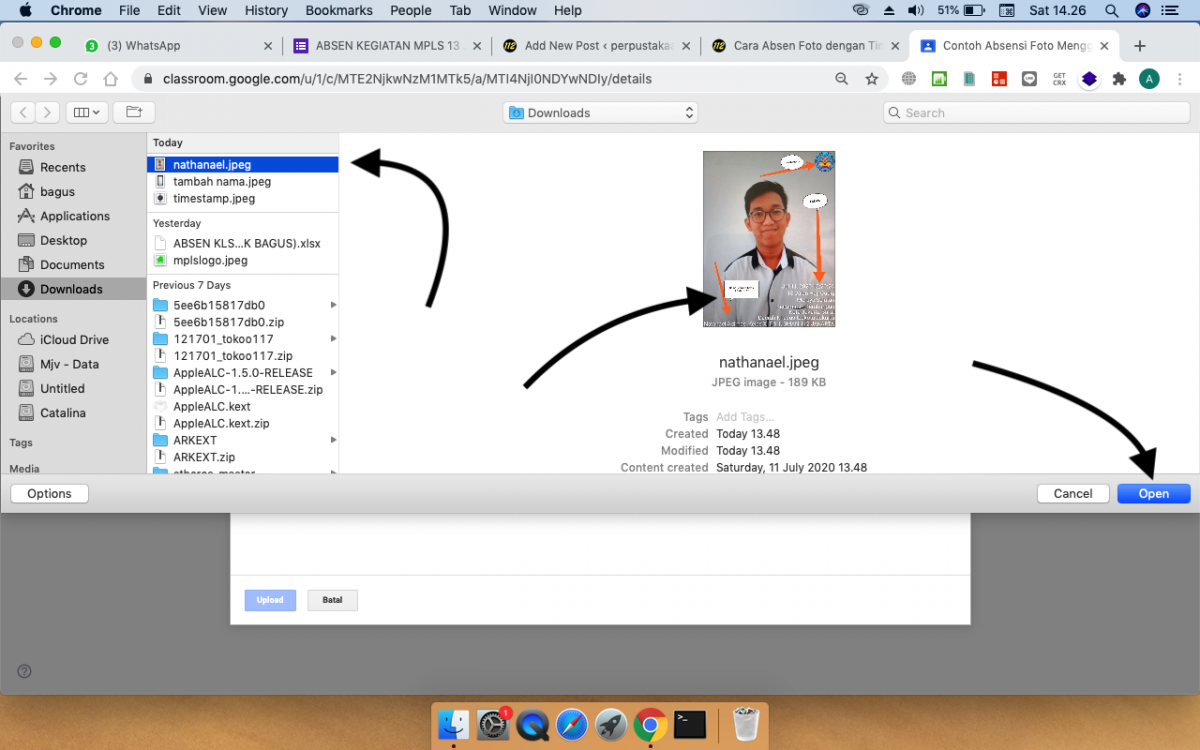The image size is (1200, 750).
Task: Open System Preferences from the Dock
Action: pyautogui.click(x=492, y=724)
